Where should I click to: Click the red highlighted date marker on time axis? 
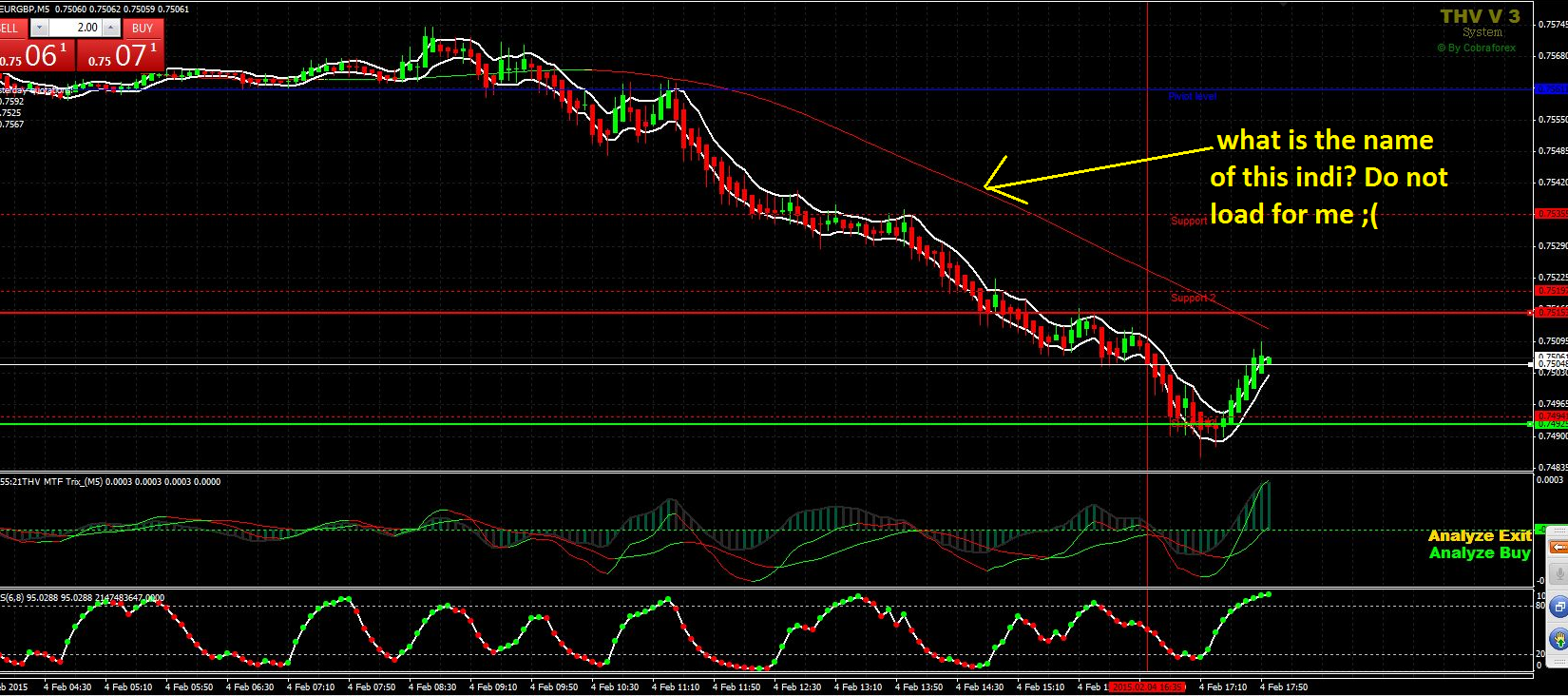[1148, 687]
